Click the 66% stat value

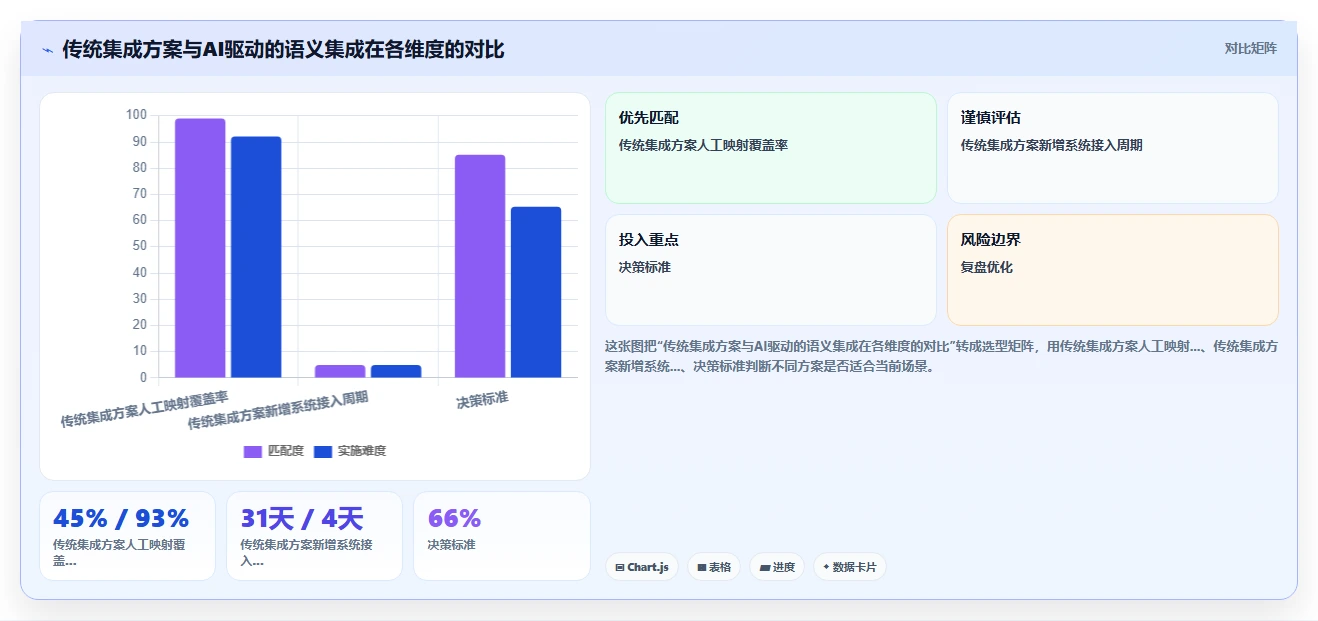[454, 519]
